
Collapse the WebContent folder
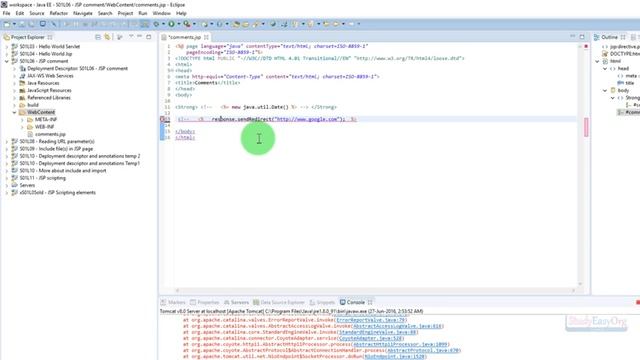[14, 112]
